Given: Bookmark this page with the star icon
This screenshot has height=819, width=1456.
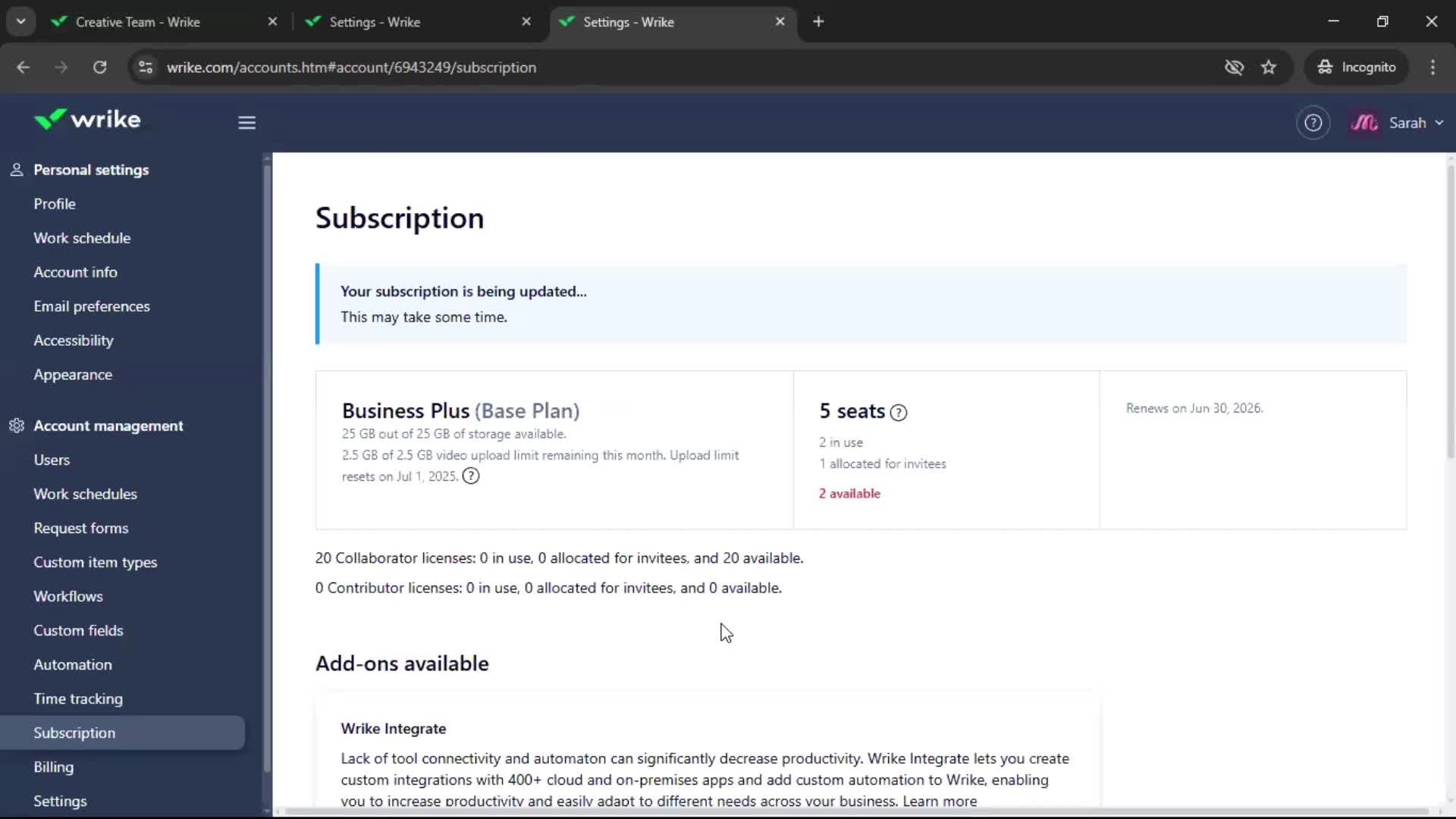Looking at the screenshot, I should coord(1269,67).
